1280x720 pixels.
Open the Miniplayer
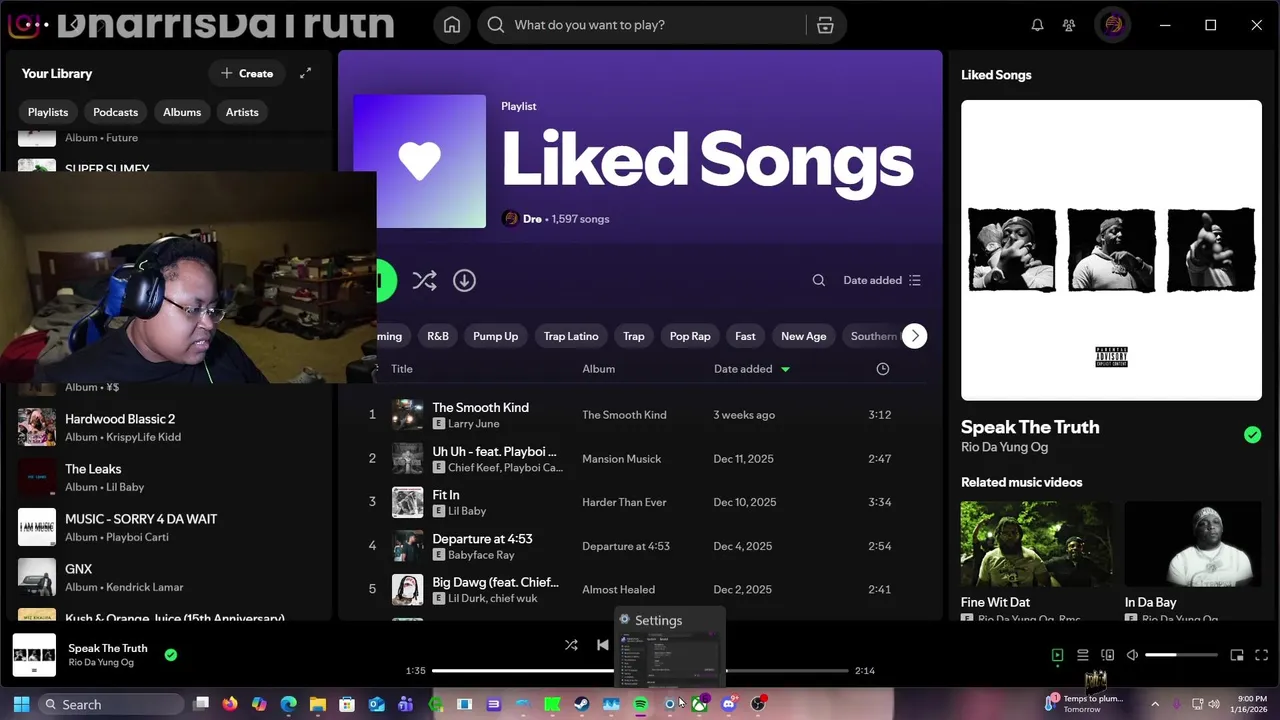(1237, 655)
